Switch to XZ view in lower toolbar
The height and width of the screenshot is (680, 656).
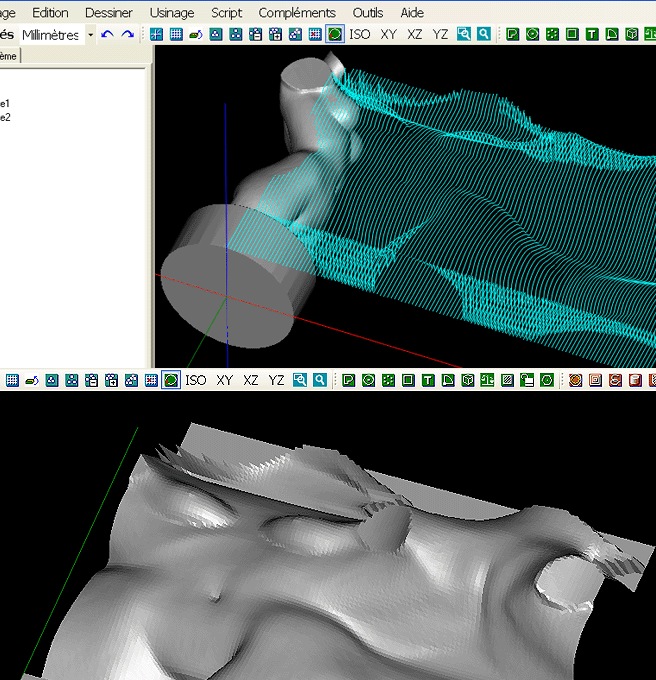pos(251,380)
